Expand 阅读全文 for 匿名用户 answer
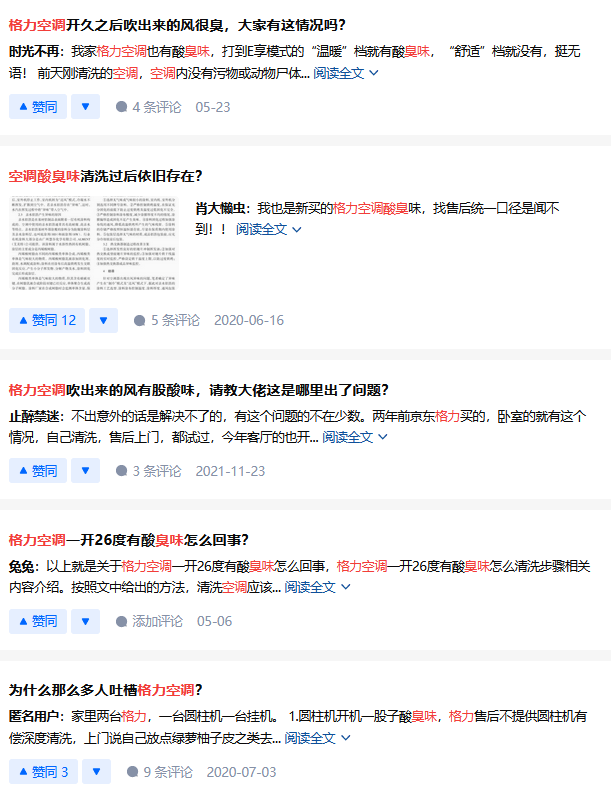 click(x=317, y=738)
